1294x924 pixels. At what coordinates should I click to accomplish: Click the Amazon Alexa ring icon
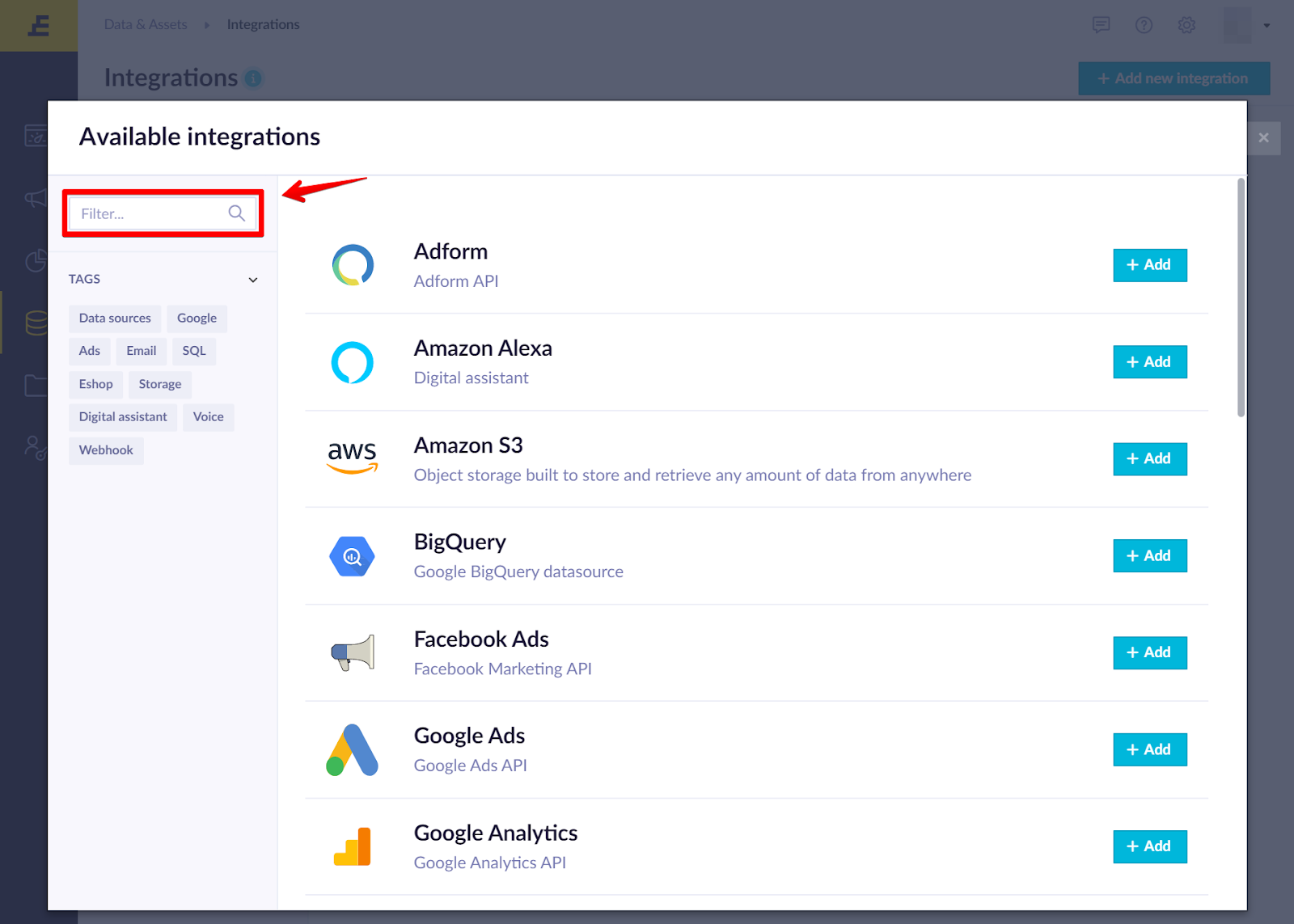click(x=353, y=362)
